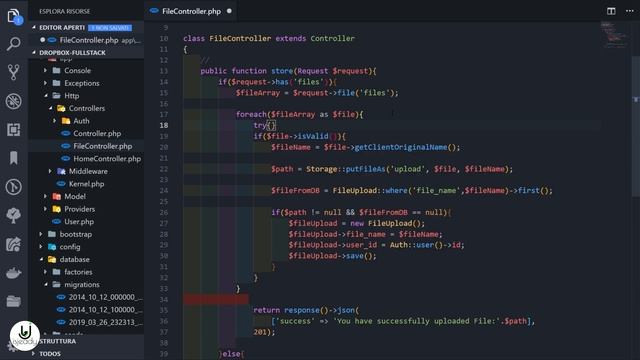Open the Git history activity bar icon
Screen dimensions: 640x360
(x=13, y=187)
